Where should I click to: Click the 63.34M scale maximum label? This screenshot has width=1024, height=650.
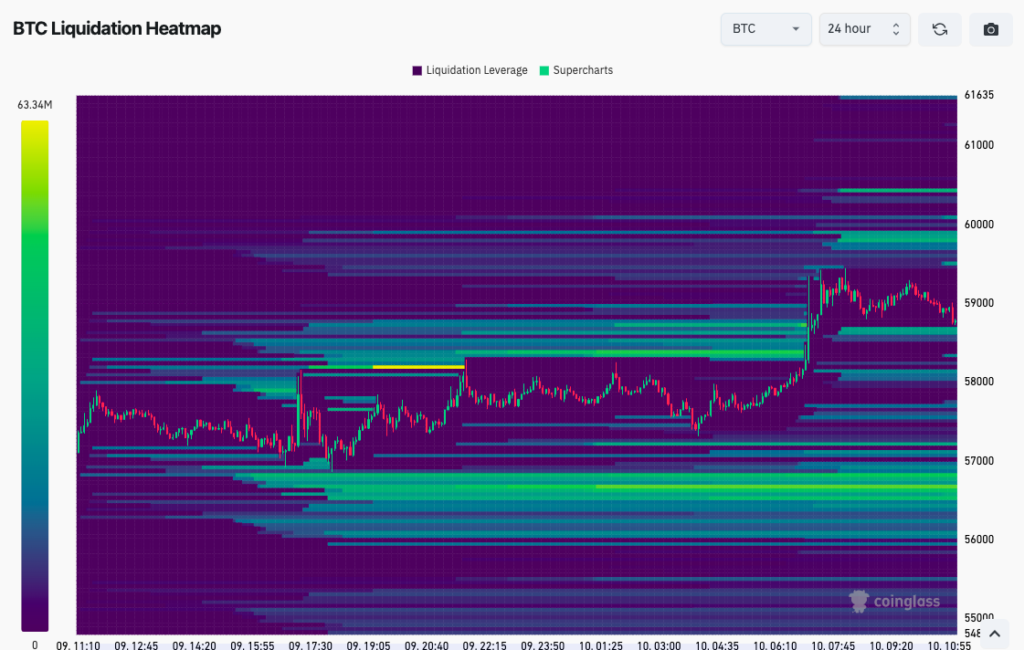tap(35, 104)
